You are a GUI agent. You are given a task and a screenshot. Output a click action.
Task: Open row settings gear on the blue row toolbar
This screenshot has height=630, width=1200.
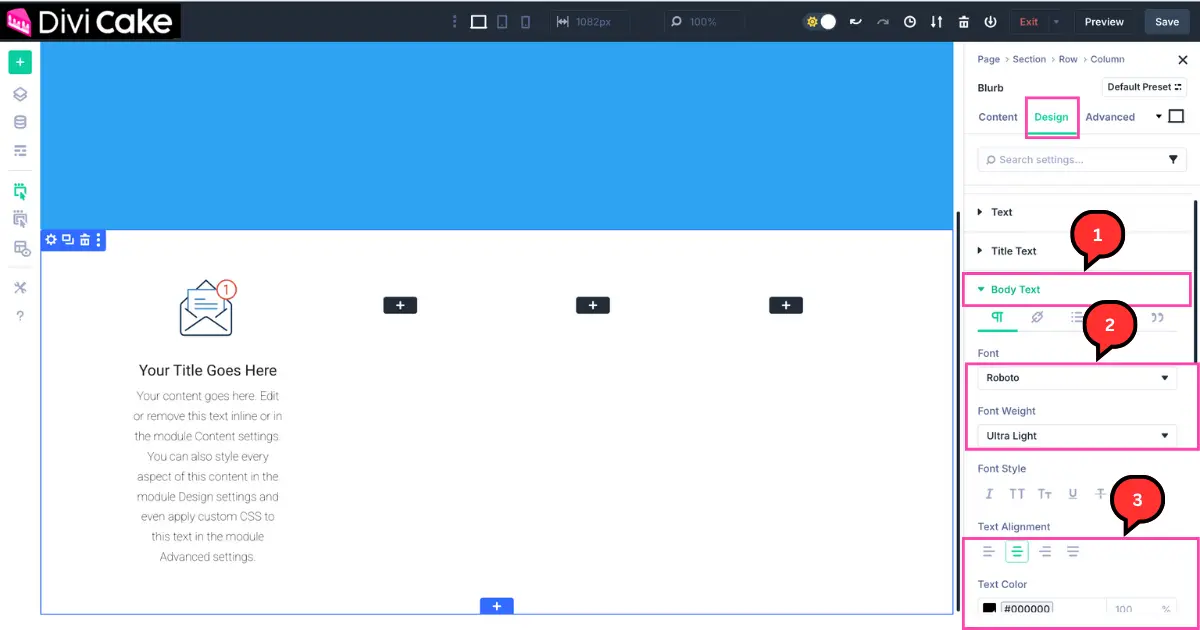[51, 240]
